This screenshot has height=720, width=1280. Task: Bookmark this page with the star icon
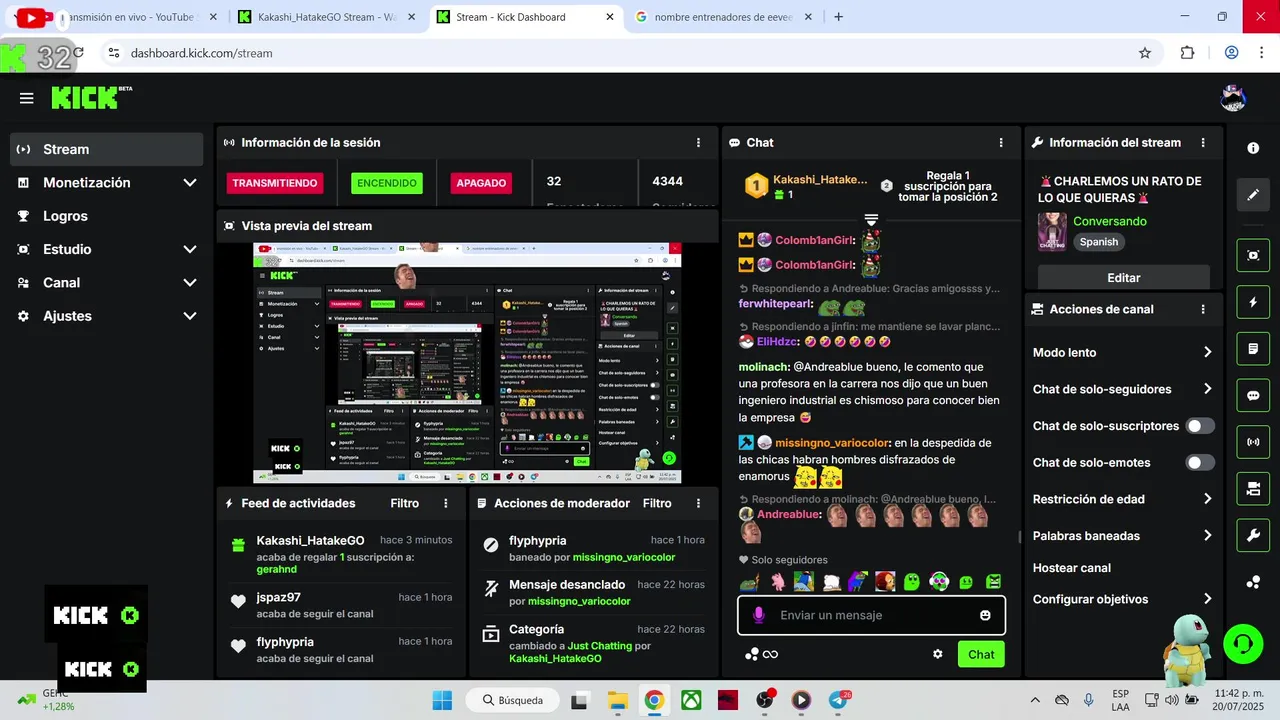tap(1145, 53)
